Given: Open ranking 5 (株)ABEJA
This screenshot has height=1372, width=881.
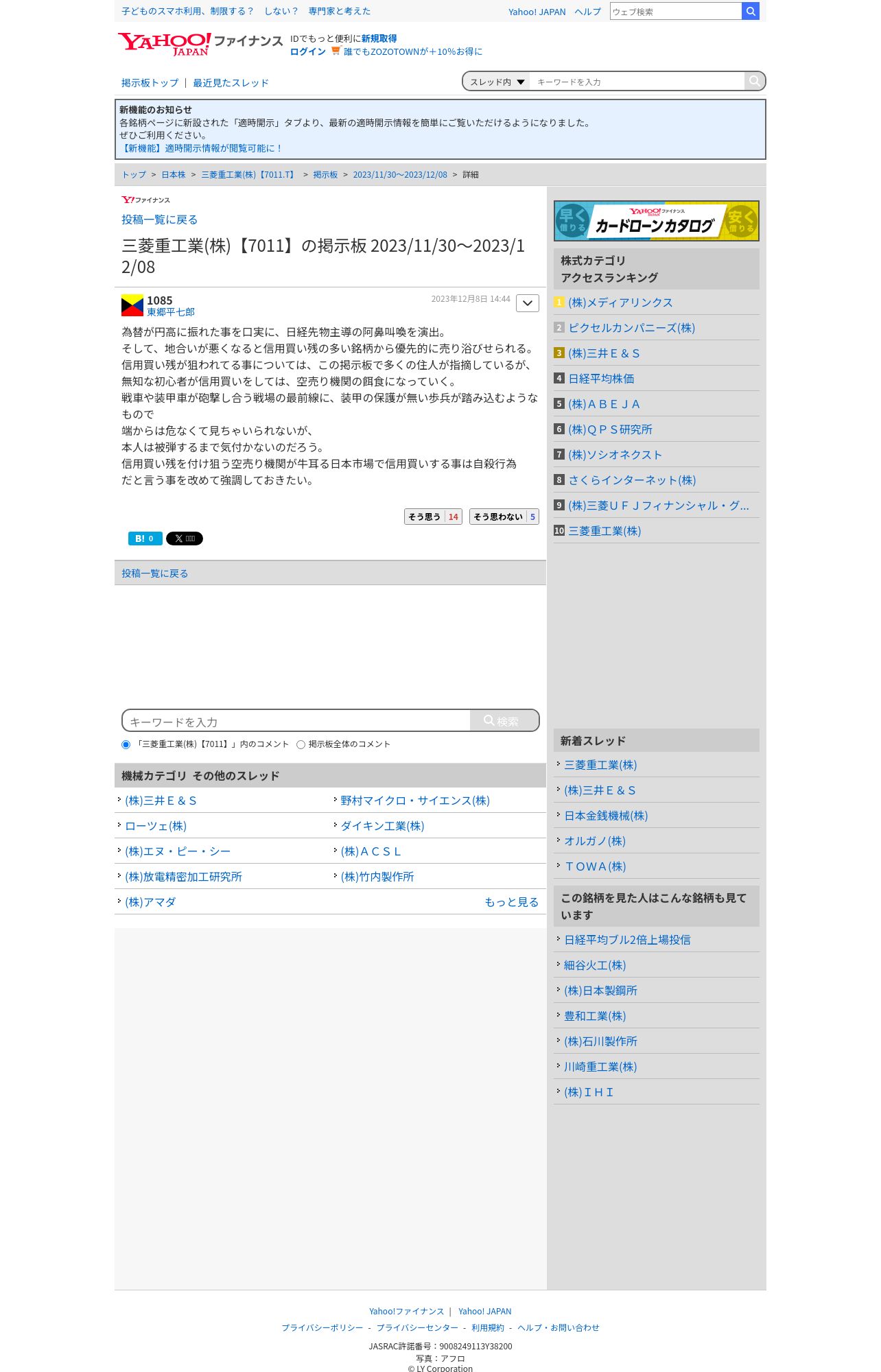Looking at the screenshot, I should coord(604,404).
